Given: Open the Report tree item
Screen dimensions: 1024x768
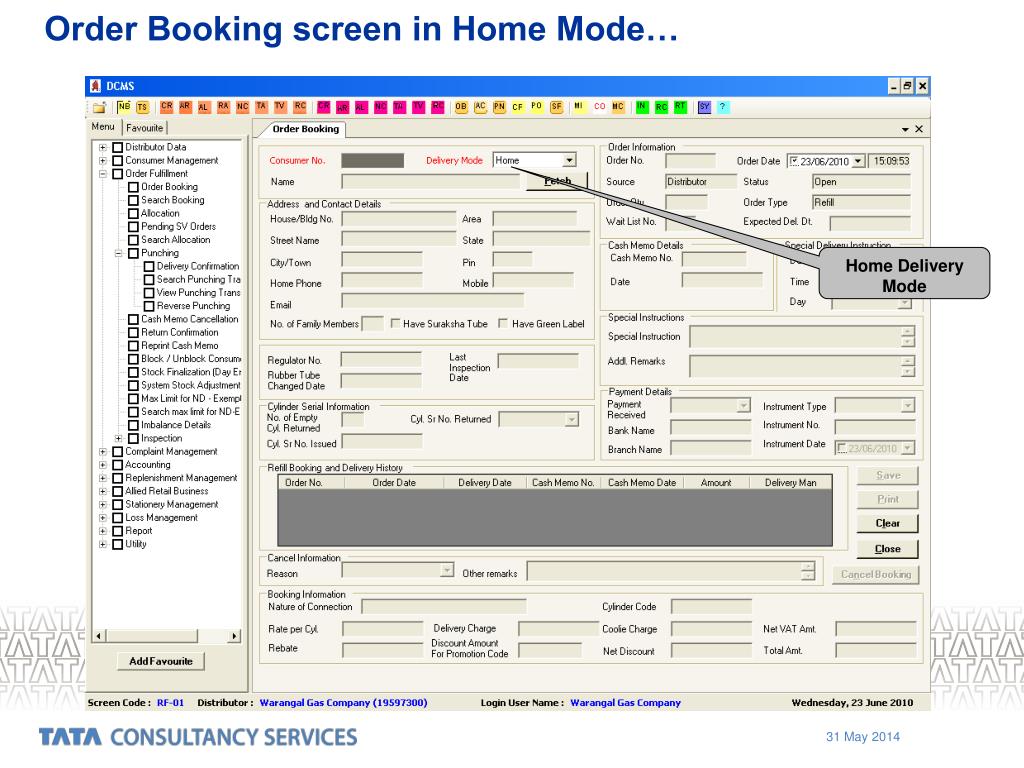Looking at the screenshot, I should (x=138, y=531).
